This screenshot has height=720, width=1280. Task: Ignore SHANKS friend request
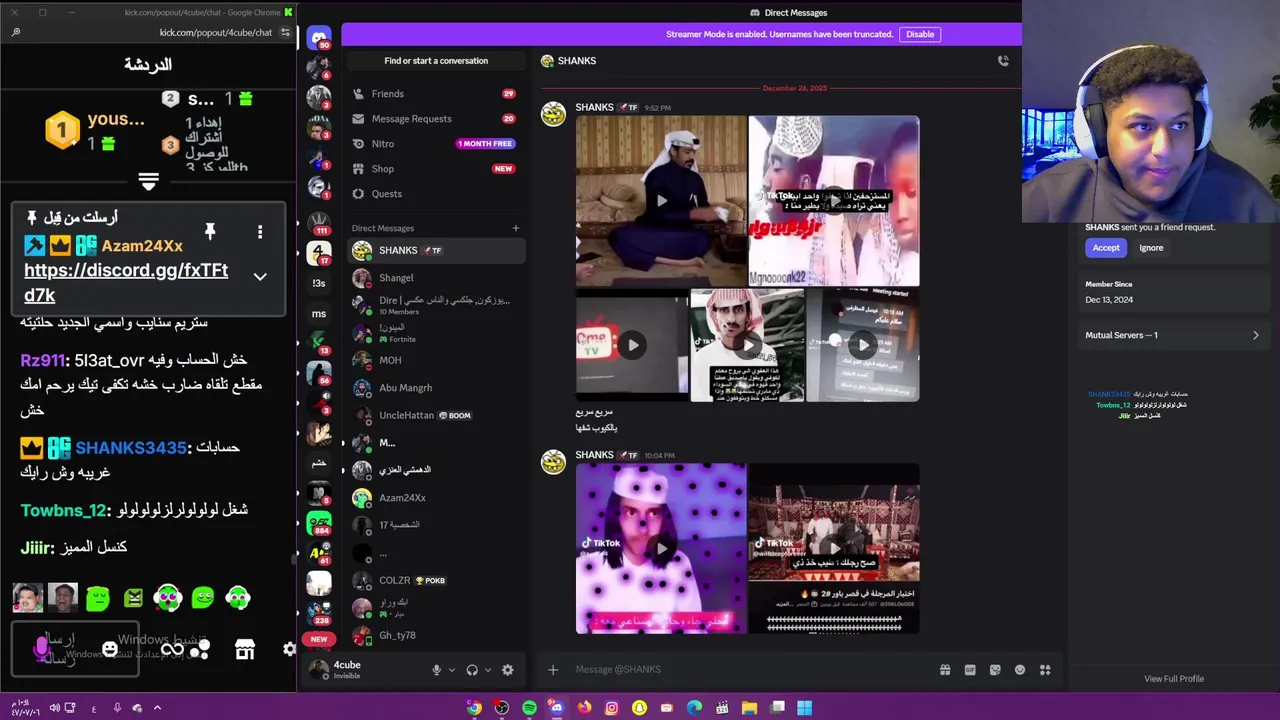(1151, 248)
